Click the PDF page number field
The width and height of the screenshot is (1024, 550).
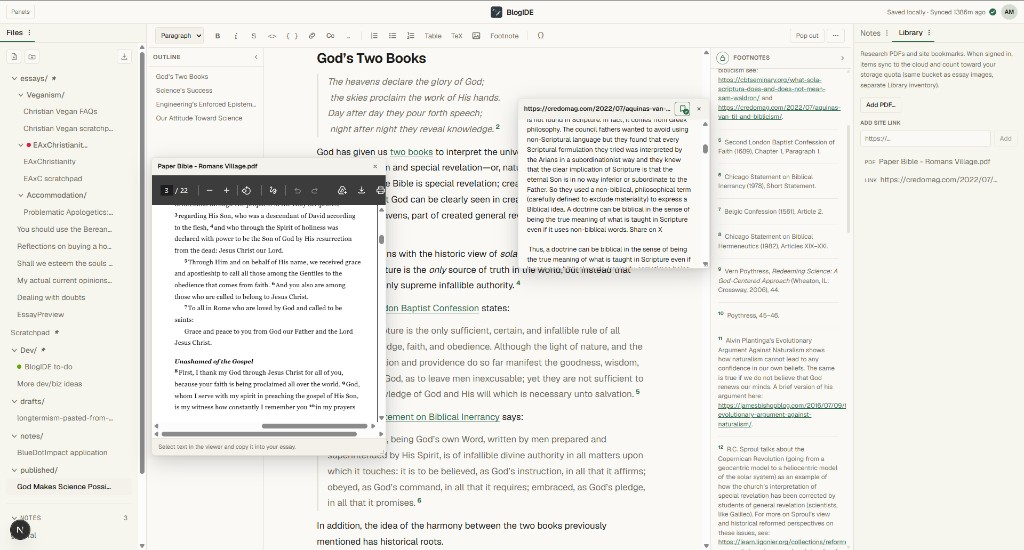pos(167,191)
